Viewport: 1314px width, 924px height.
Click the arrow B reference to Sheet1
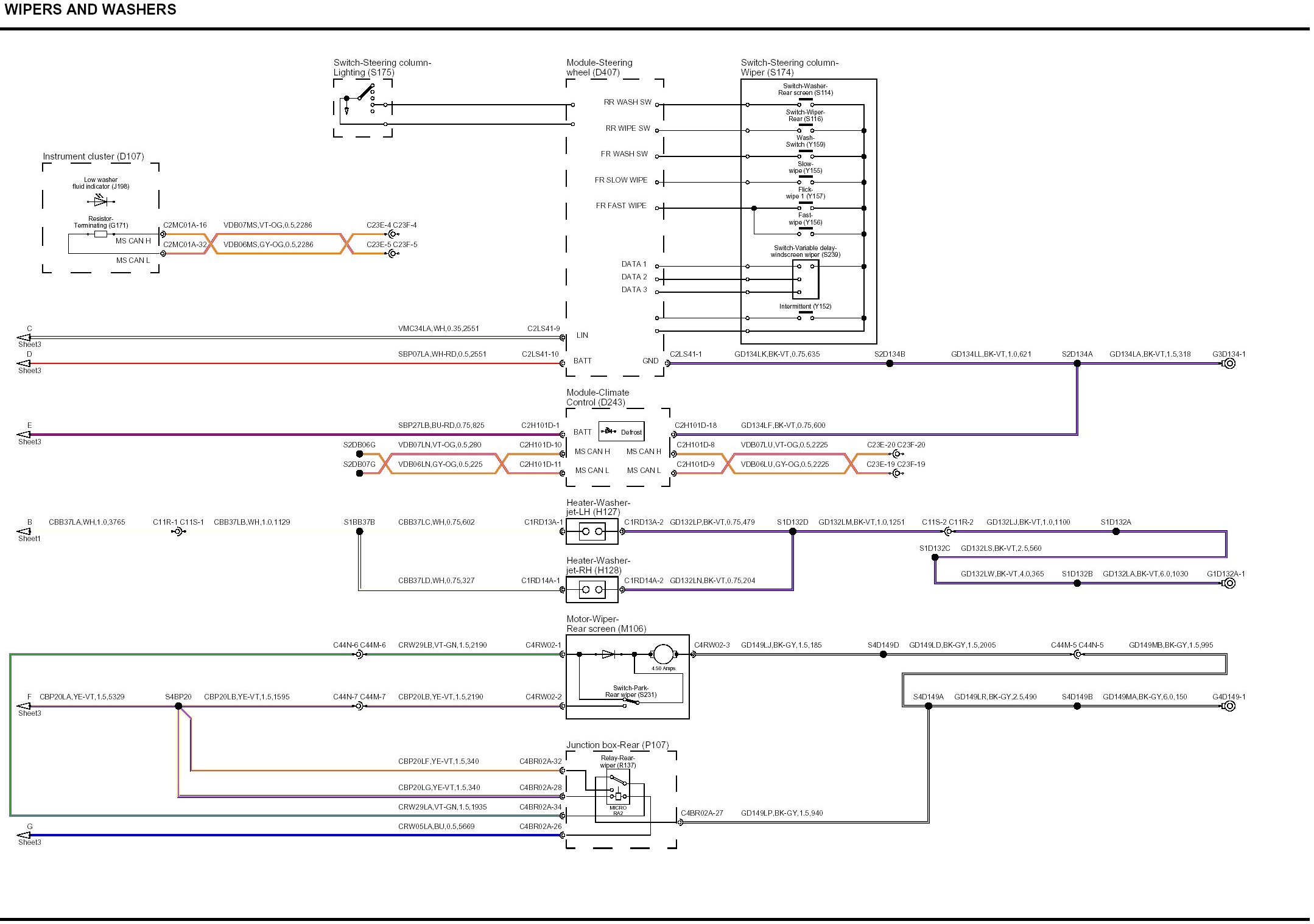(x=24, y=531)
